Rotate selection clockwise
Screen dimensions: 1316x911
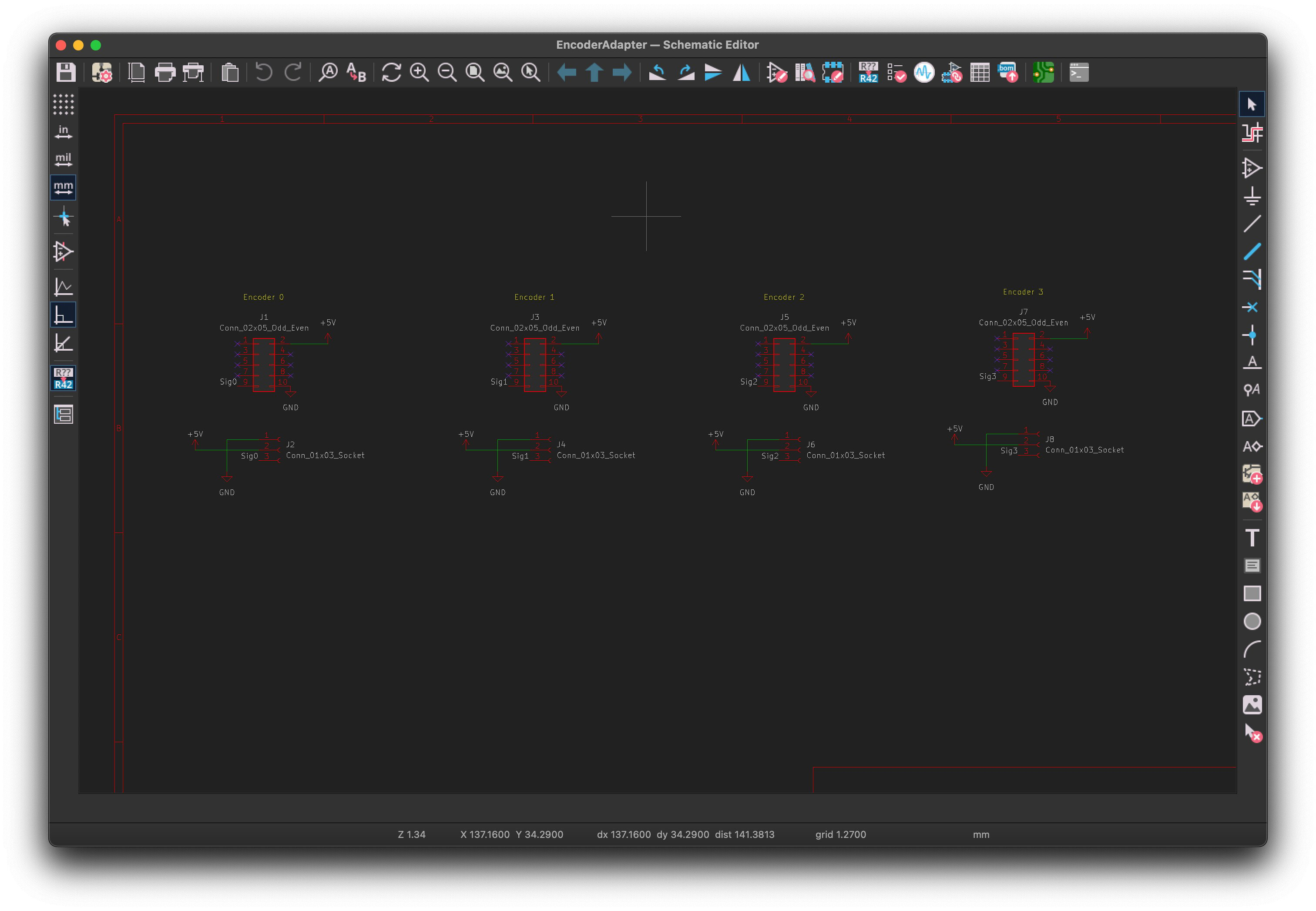click(x=686, y=73)
